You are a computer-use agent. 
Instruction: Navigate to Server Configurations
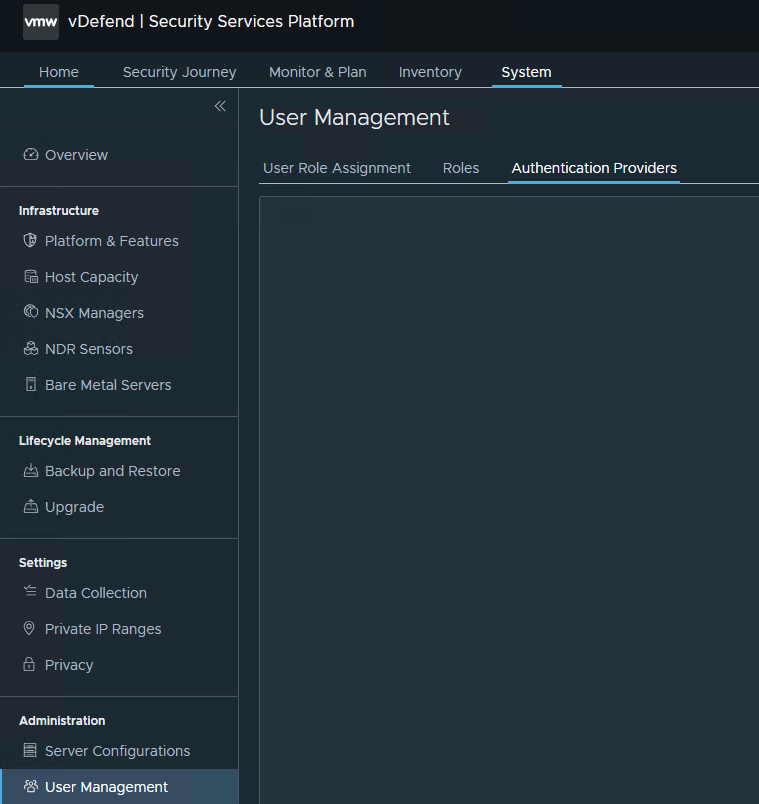click(x=119, y=751)
